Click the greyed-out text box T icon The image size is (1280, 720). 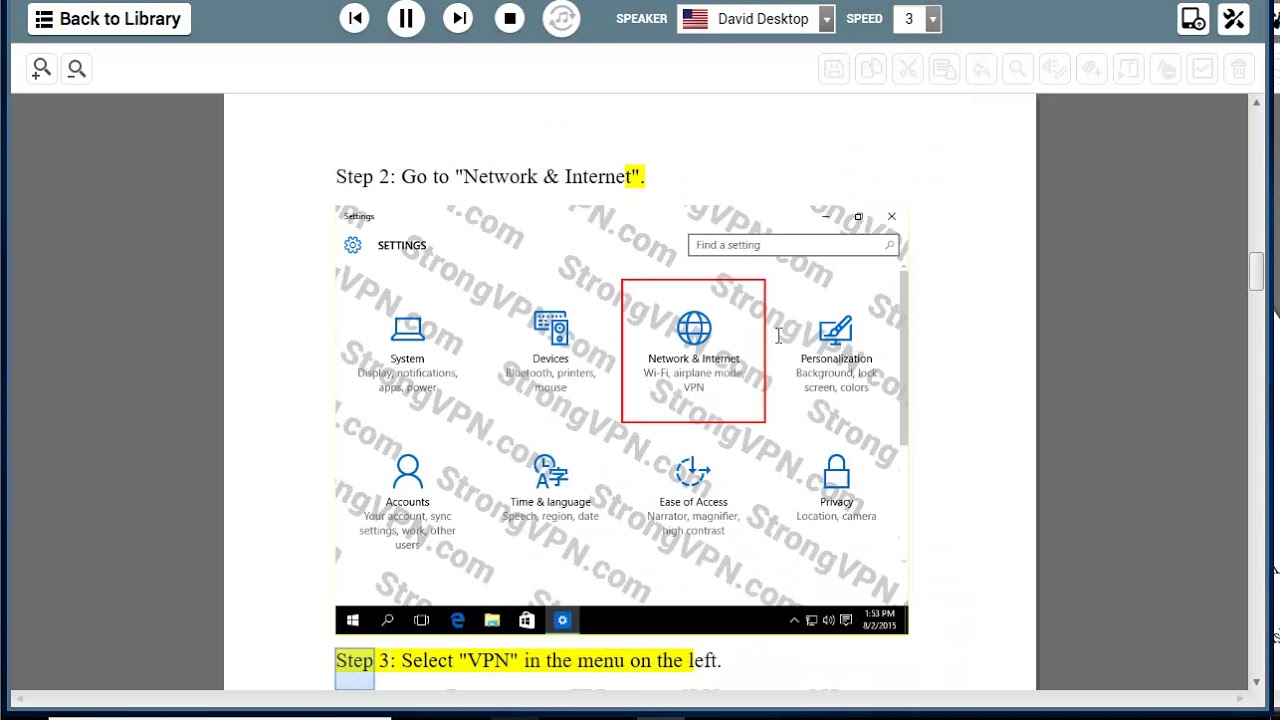pyautogui.click(x=1128, y=69)
